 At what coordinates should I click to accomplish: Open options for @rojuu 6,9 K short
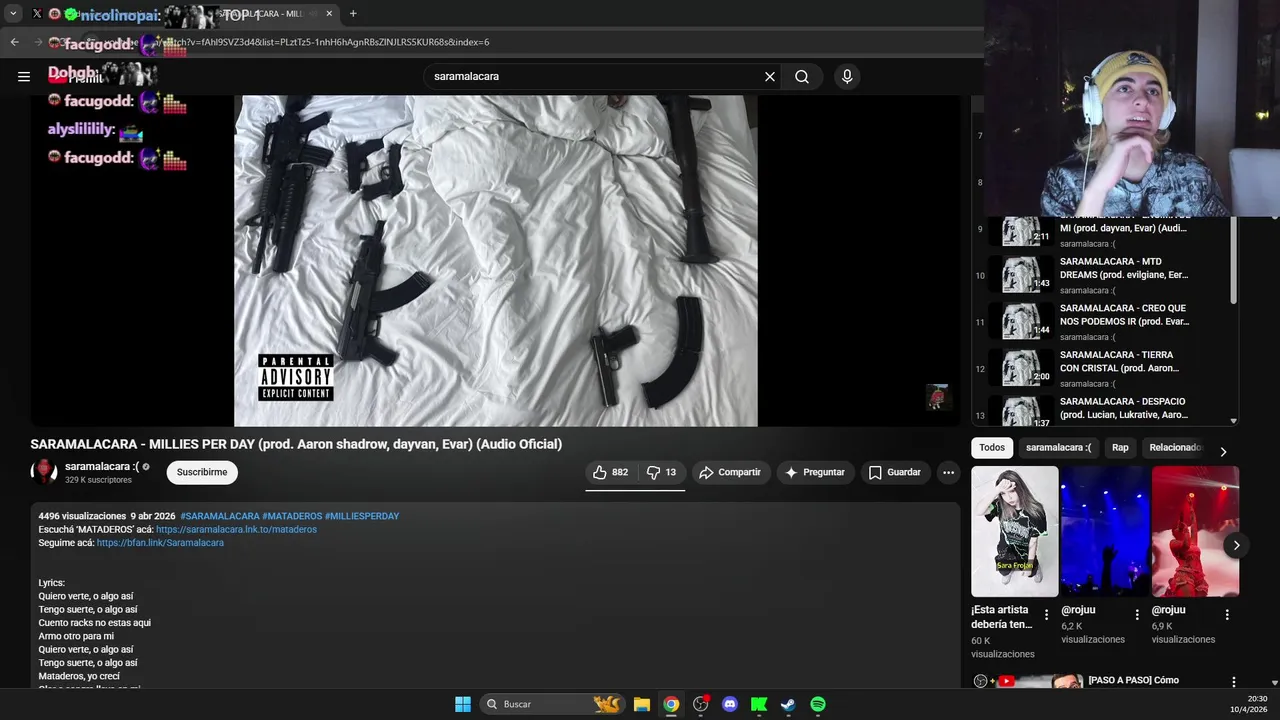[x=1227, y=615]
